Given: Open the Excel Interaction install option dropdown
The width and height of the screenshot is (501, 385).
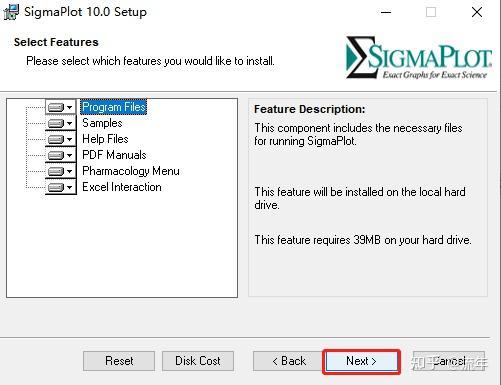Looking at the screenshot, I should [x=61, y=187].
